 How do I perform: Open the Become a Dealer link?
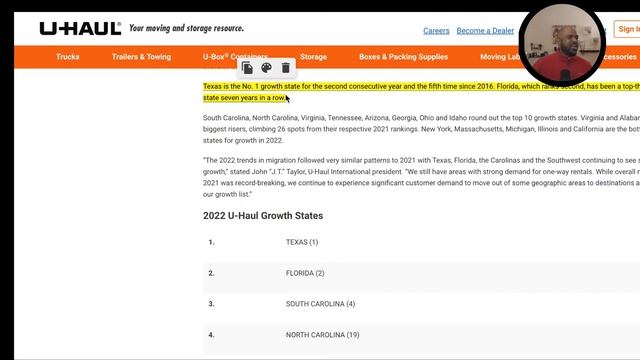pyautogui.click(x=485, y=31)
